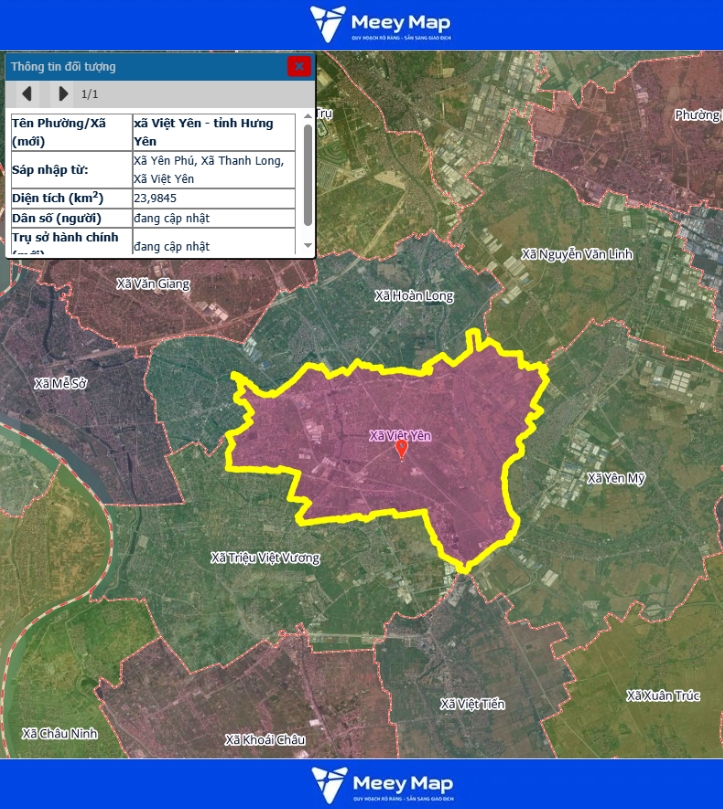
Task: Click Xã Xuân Trúc region label
Action: click(662, 696)
